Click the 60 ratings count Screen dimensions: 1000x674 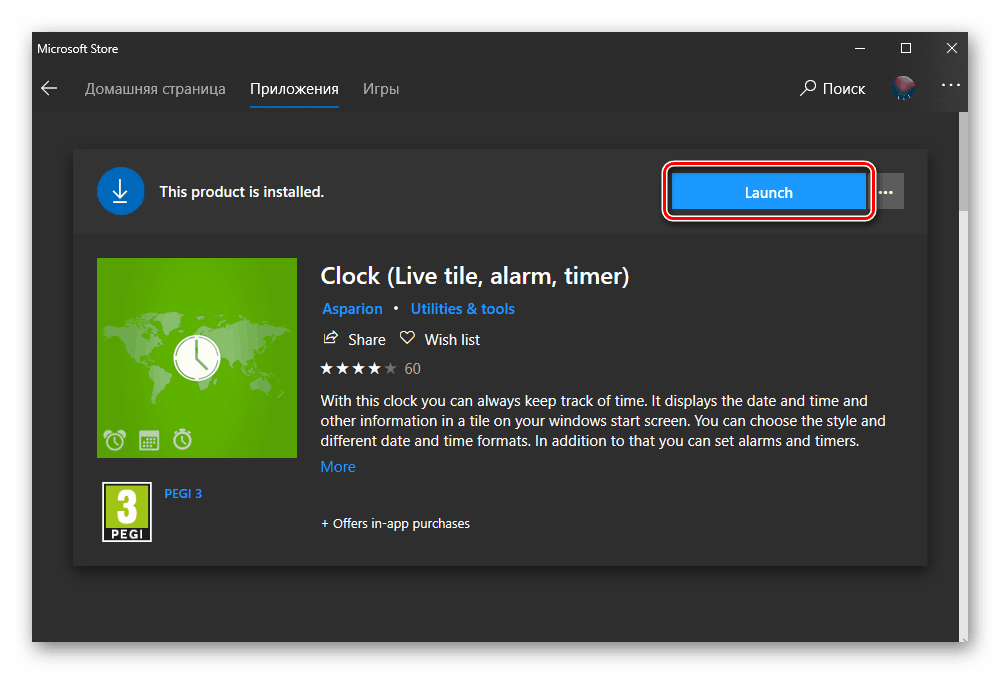(413, 369)
